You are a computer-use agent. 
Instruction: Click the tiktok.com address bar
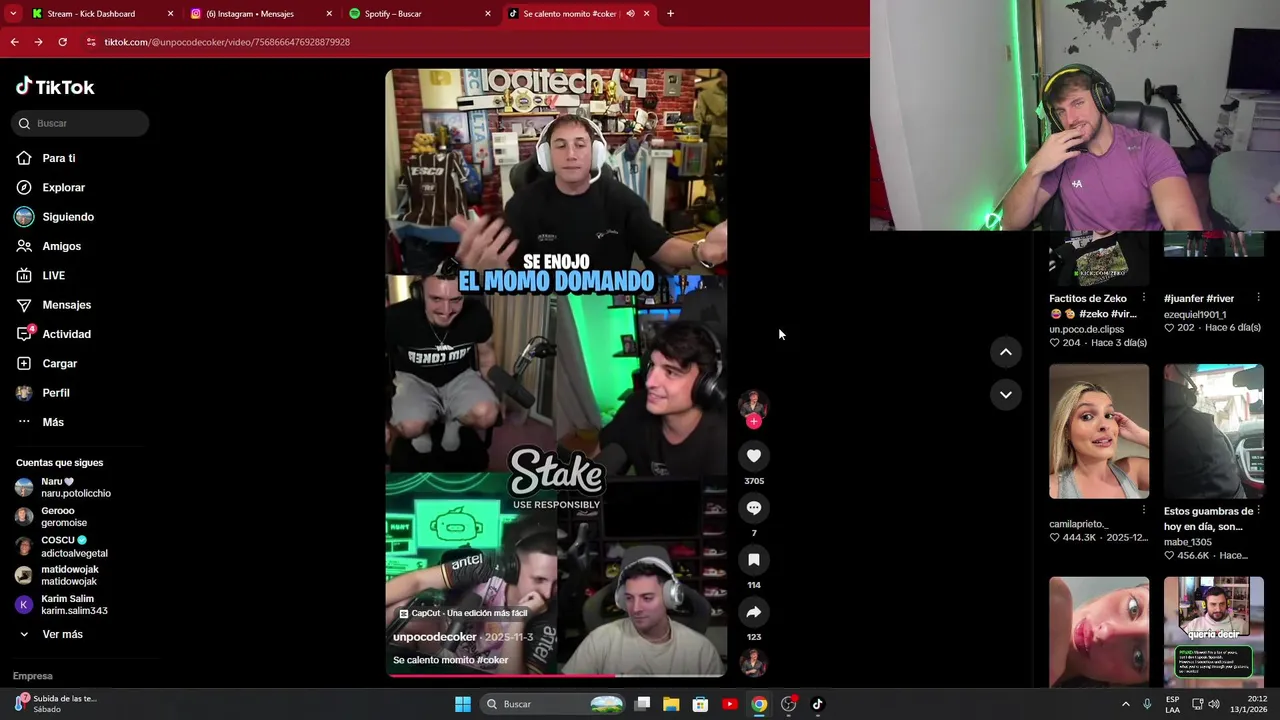pyautogui.click(x=470, y=42)
